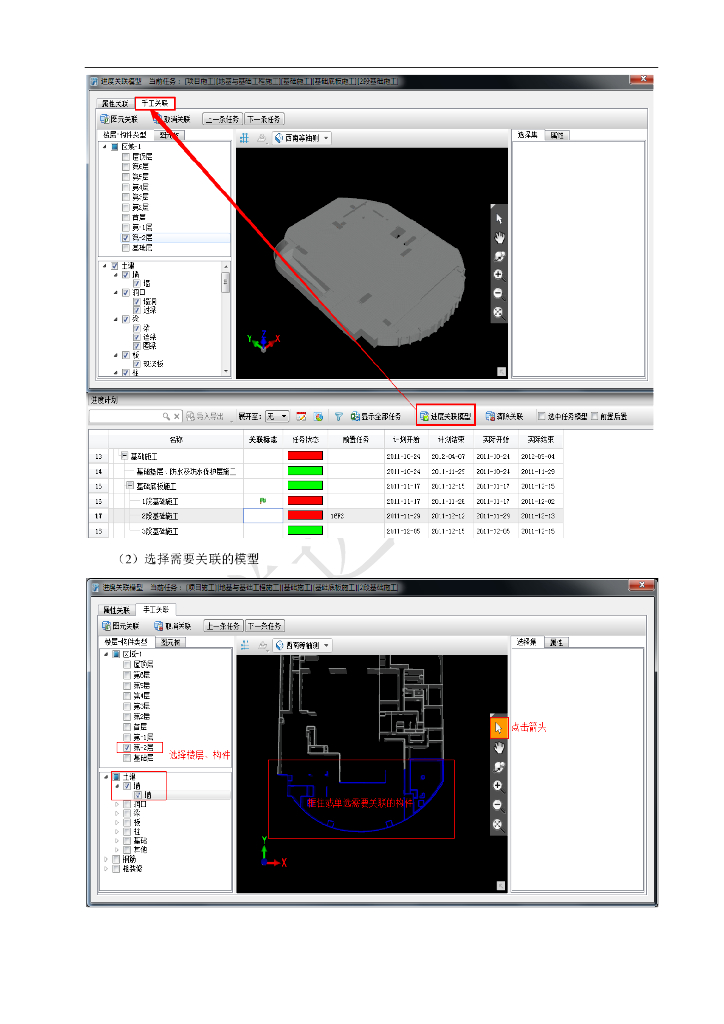This screenshot has width=724, height=1024.
Task: Click the filter funnel icon in schedule toolbar
Action: (338, 416)
